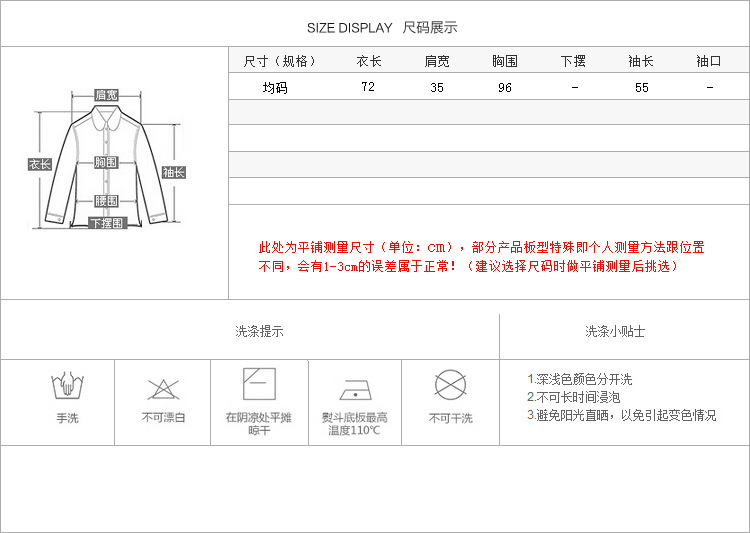Click the iron temperature icon
The image size is (750, 533).
click(x=355, y=390)
